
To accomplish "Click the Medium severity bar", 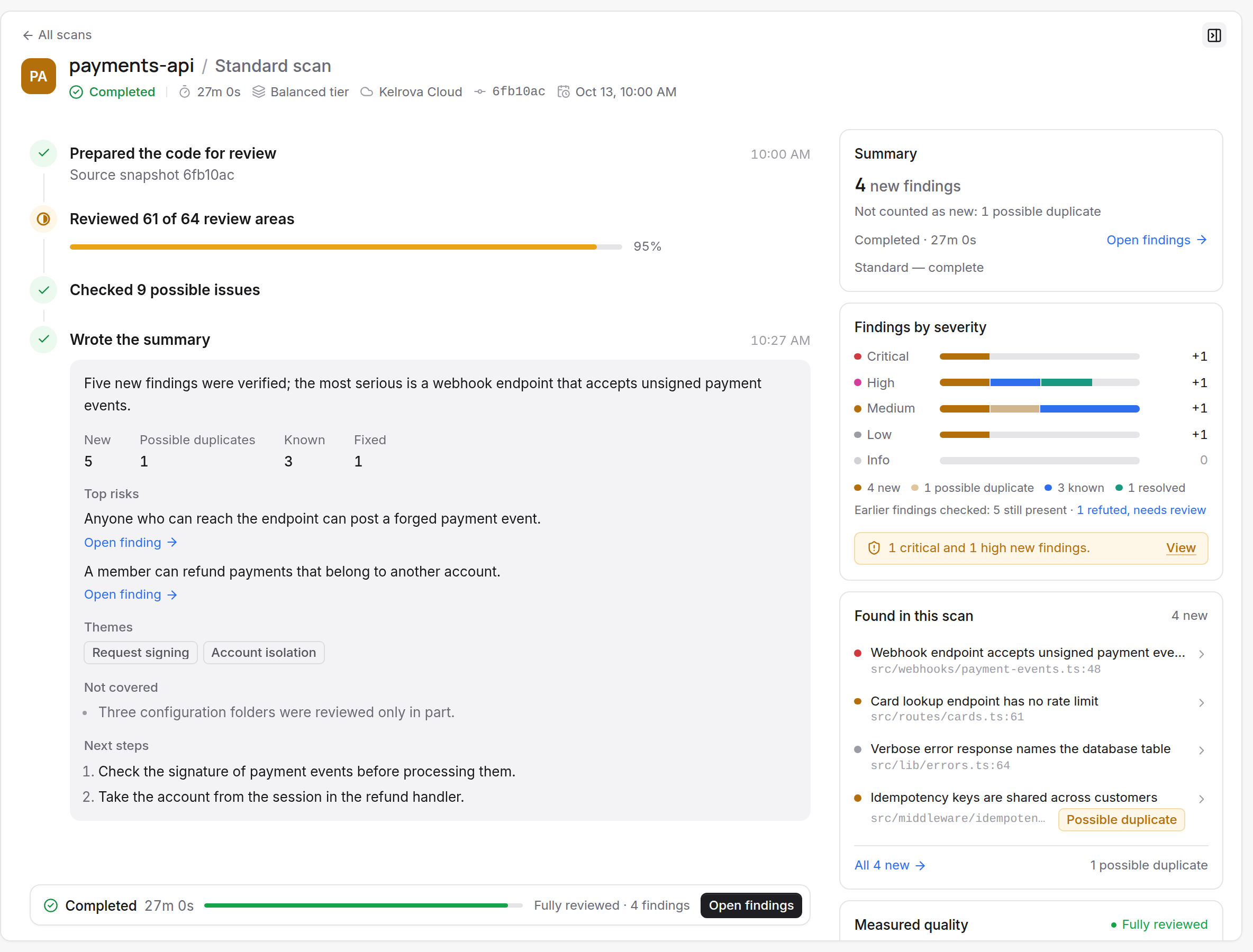I will 1039,408.
